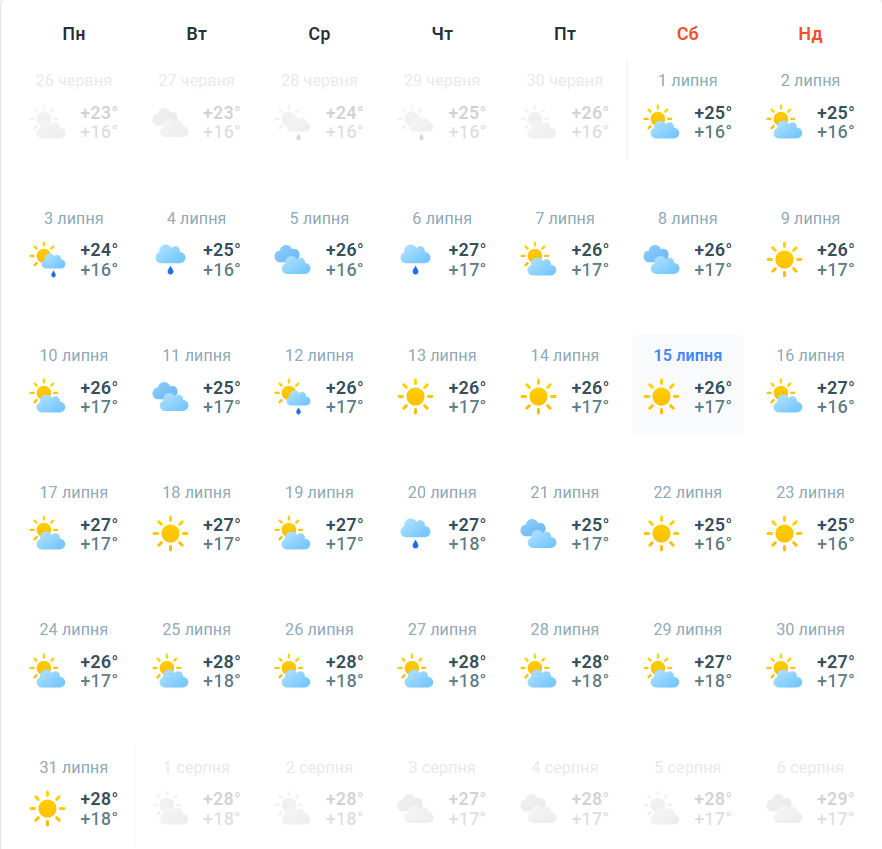Click the Нд weekday column header
This screenshot has height=849, width=882.
[x=810, y=34]
